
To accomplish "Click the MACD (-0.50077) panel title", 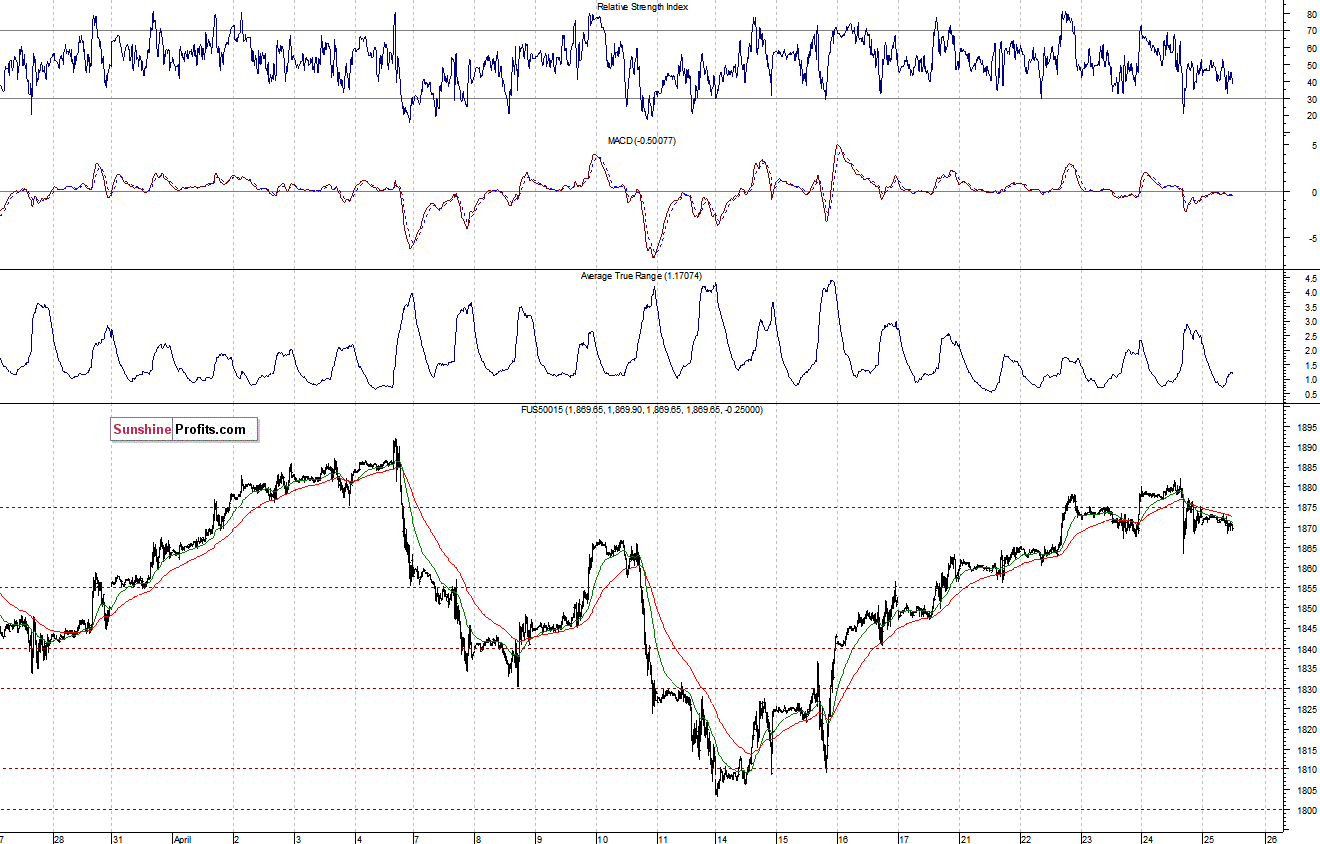I will [x=642, y=141].
